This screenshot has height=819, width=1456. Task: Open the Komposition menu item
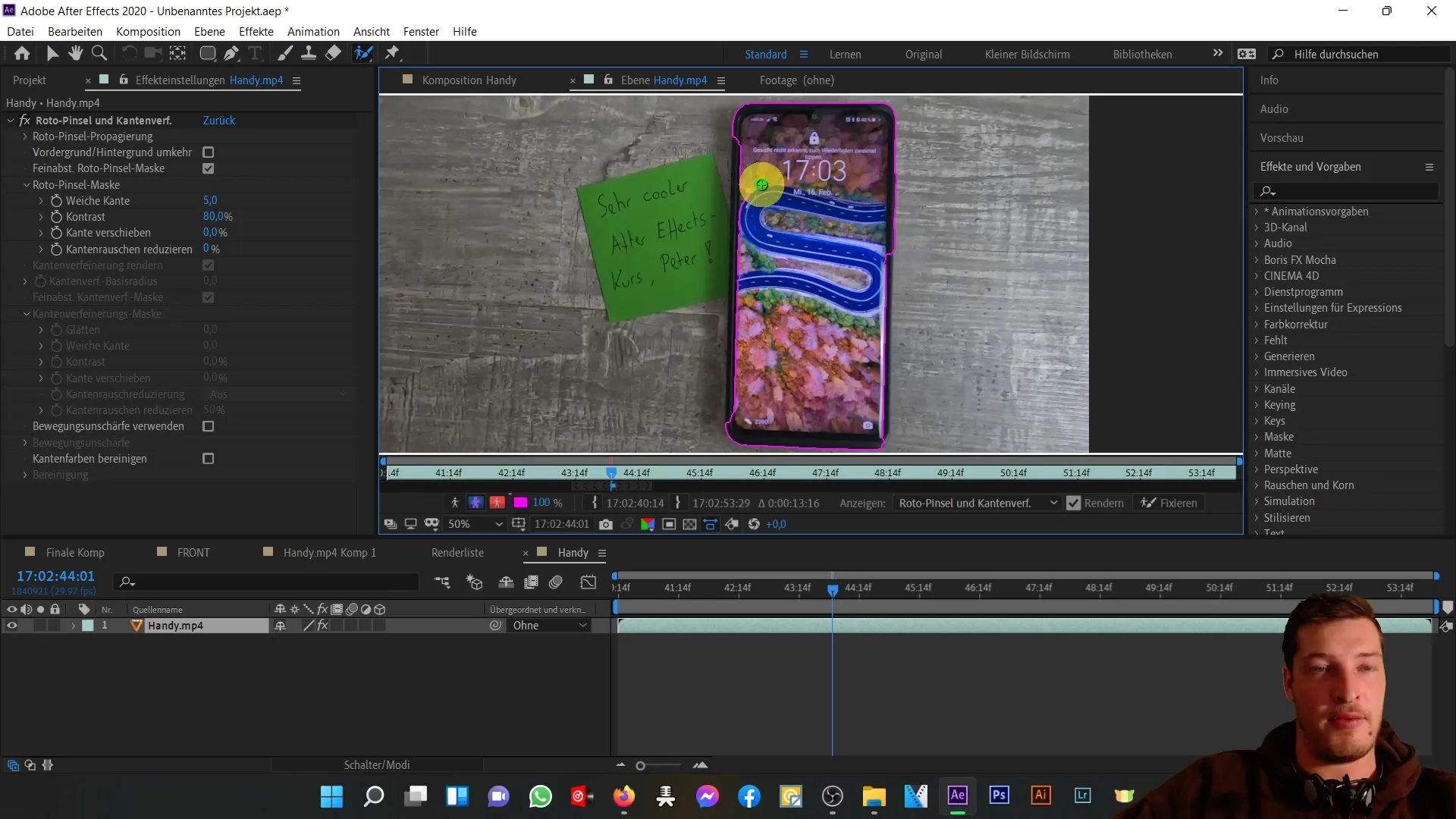(x=148, y=31)
